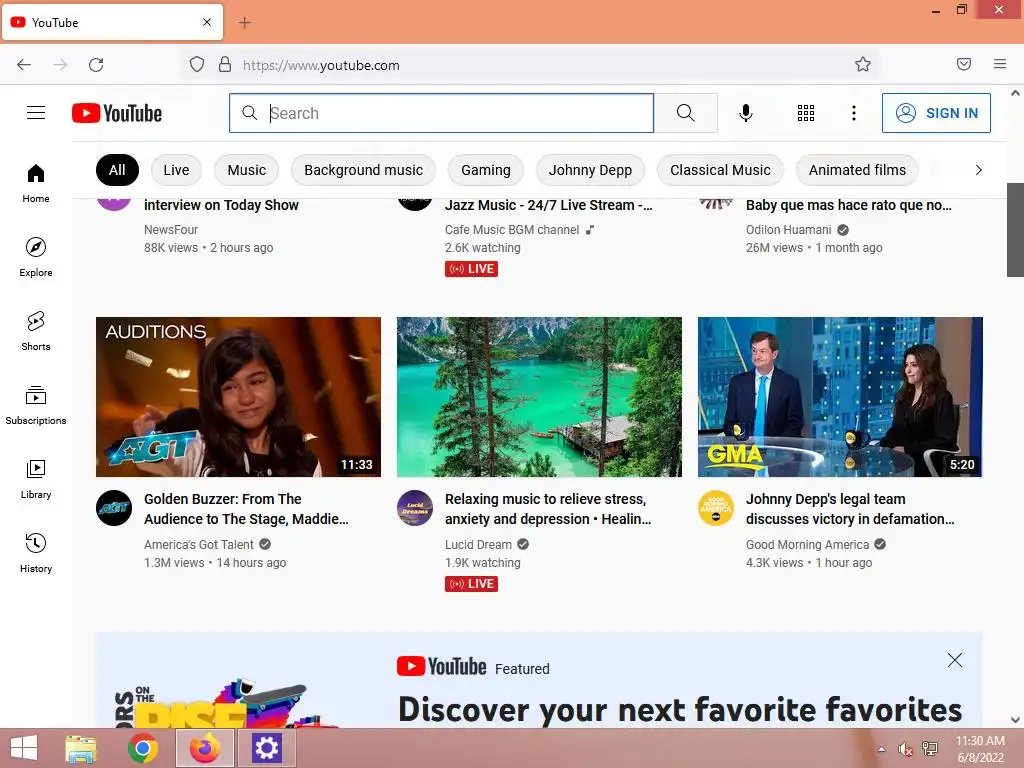The width and height of the screenshot is (1024, 768).
Task: Click the SIGN IN button
Action: point(936,113)
